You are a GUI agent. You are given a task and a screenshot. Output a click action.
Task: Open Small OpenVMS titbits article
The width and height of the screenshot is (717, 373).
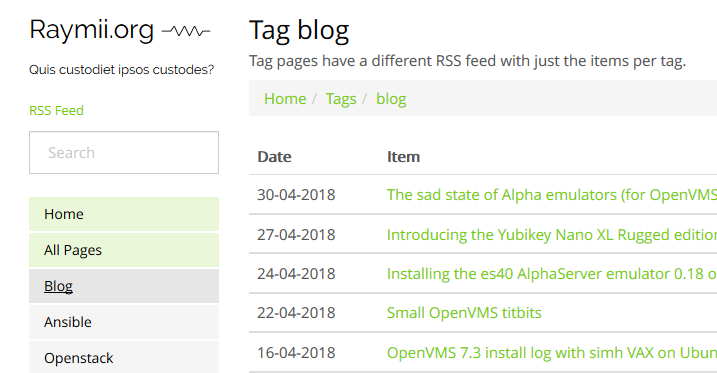point(464,313)
